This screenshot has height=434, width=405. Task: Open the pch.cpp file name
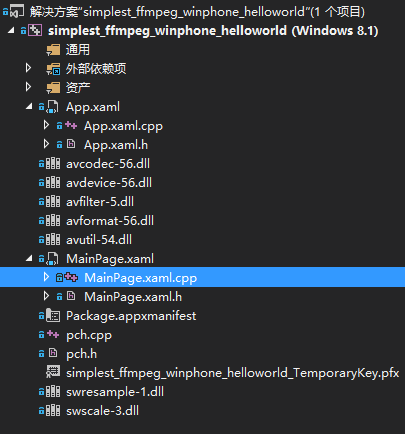89,335
